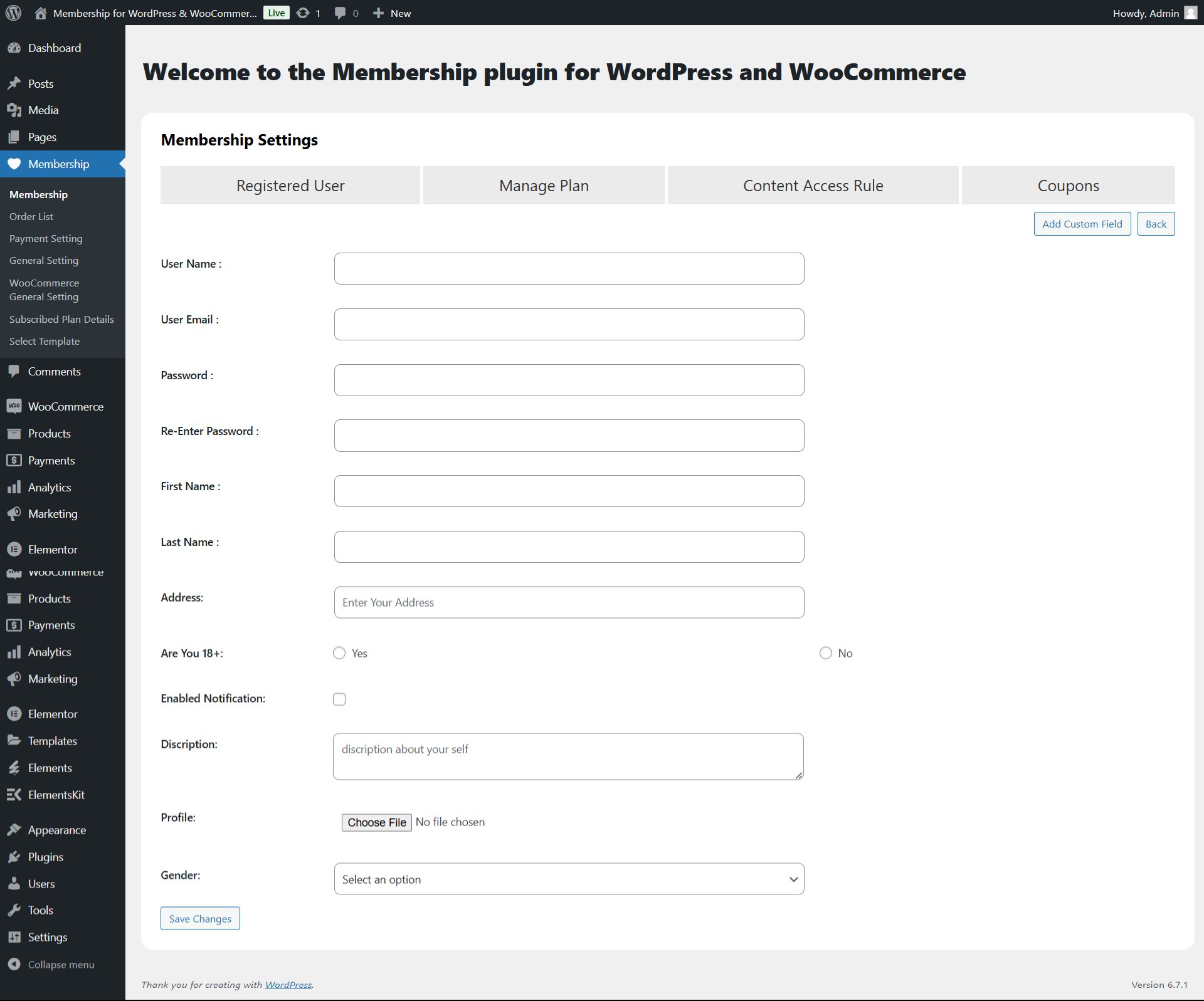Switch to the Content Access Rule tab
Image resolution: width=1204 pixels, height=1001 pixels.
point(813,186)
